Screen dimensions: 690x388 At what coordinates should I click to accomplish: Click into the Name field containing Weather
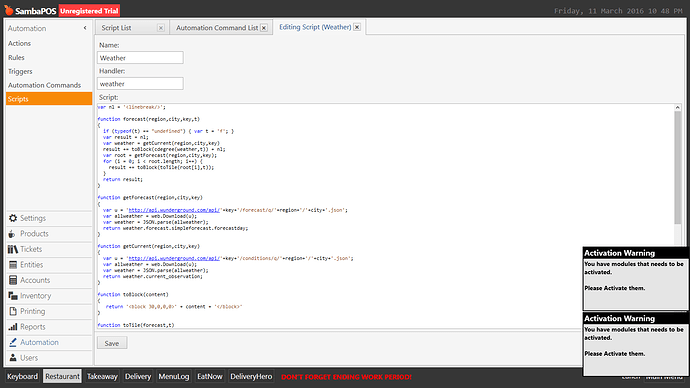(x=140, y=58)
